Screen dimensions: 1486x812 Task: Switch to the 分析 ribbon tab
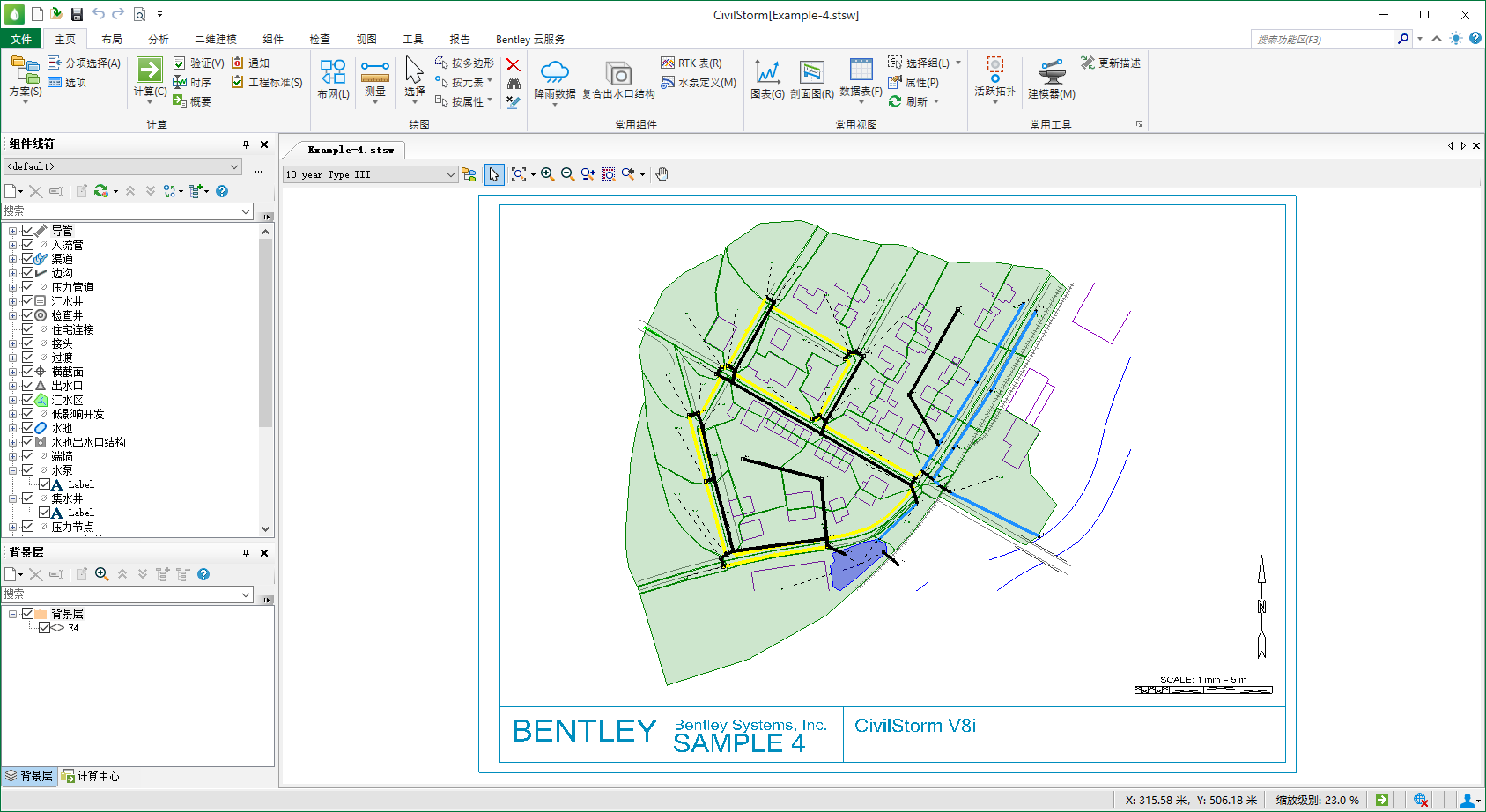pos(157,39)
